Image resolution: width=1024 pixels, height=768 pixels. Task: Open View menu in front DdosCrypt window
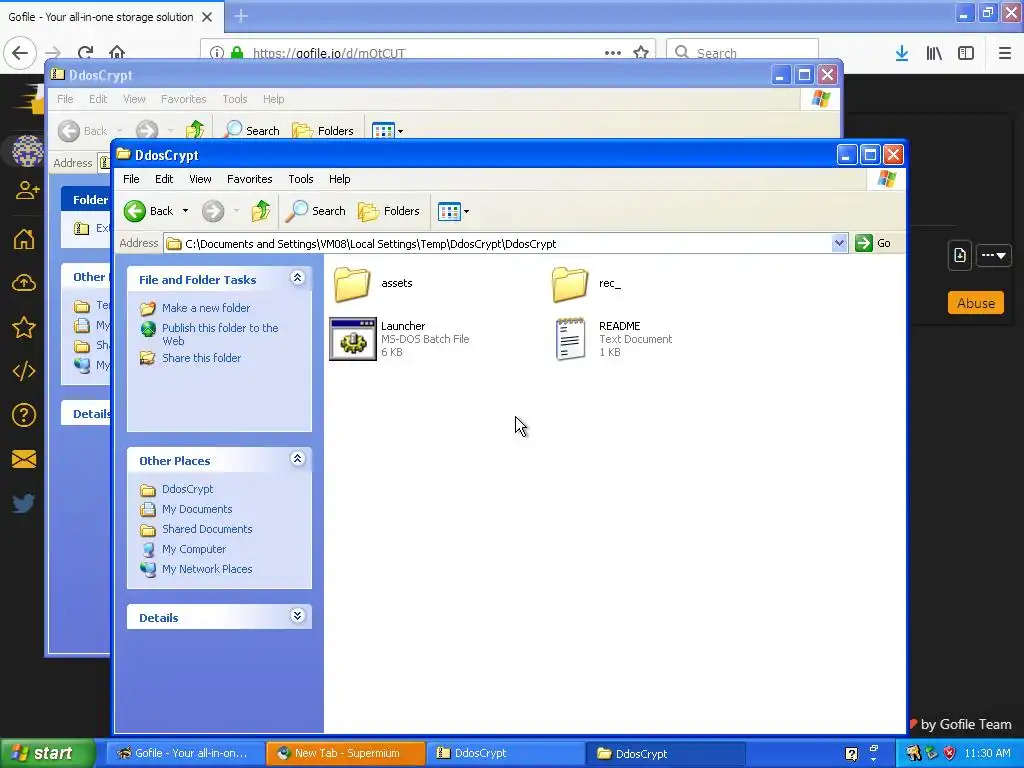pos(200,179)
